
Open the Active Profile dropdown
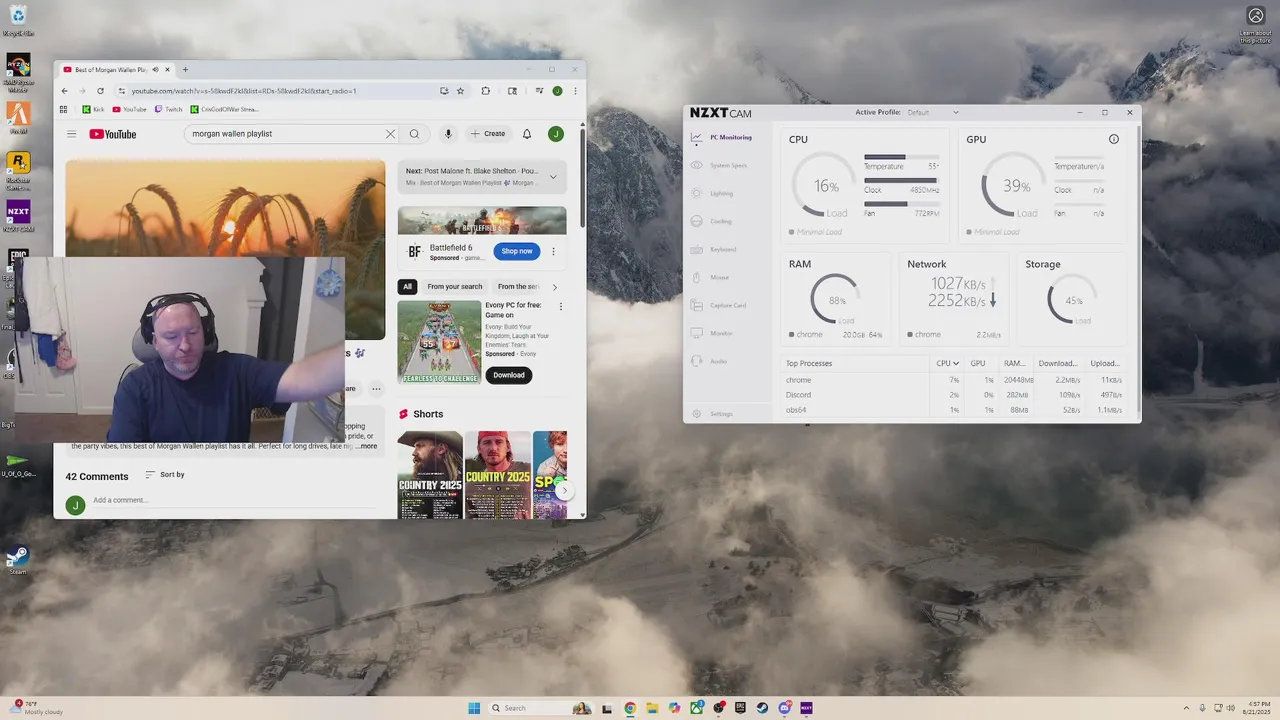pyautogui.click(x=931, y=112)
